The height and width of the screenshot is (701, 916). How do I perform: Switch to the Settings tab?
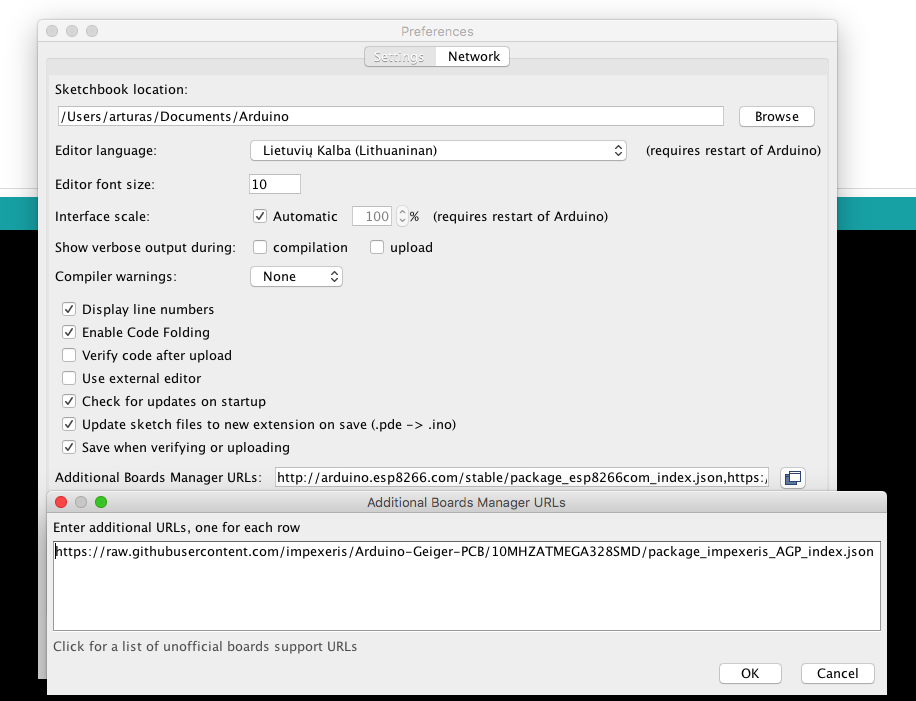(x=399, y=56)
